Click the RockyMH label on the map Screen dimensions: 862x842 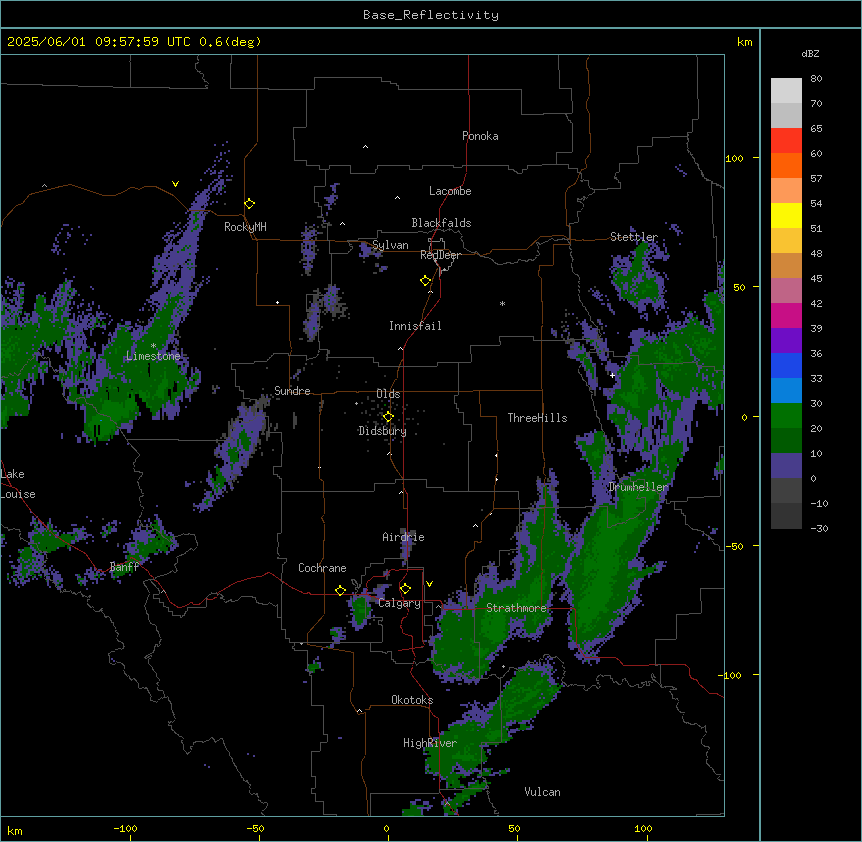coord(245,227)
